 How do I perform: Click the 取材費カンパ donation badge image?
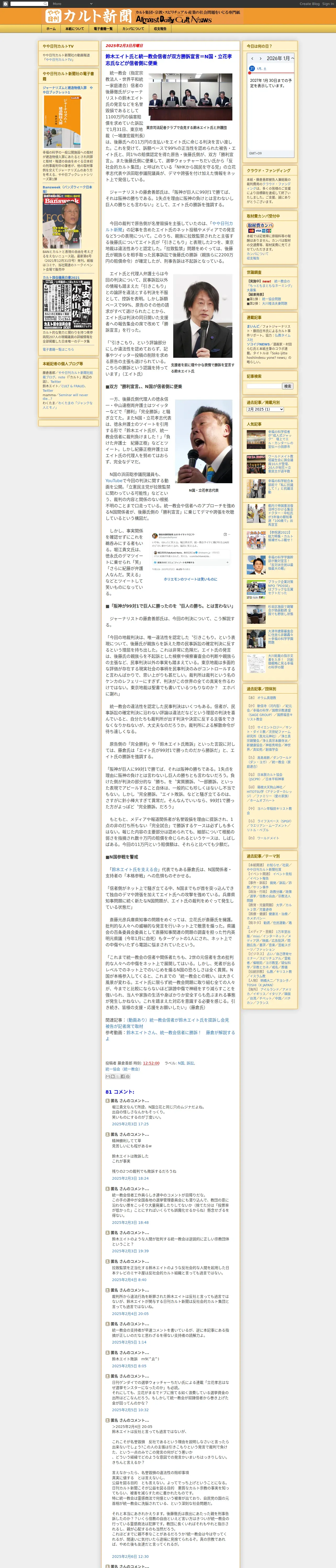pyautogui.click(x=260, y=226)
